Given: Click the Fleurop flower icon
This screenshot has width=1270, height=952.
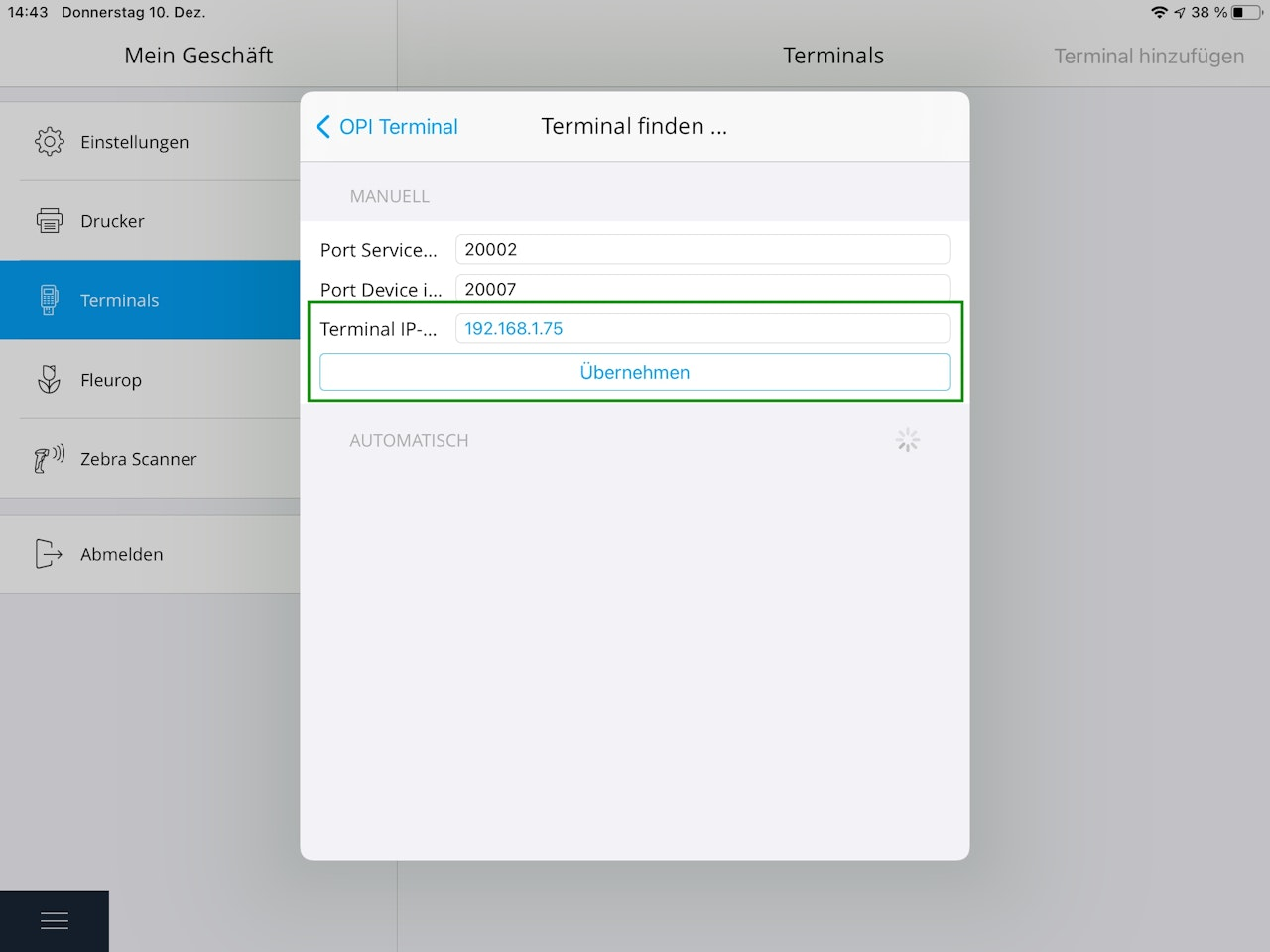Looking at the screenshot, I should [49, 379].
